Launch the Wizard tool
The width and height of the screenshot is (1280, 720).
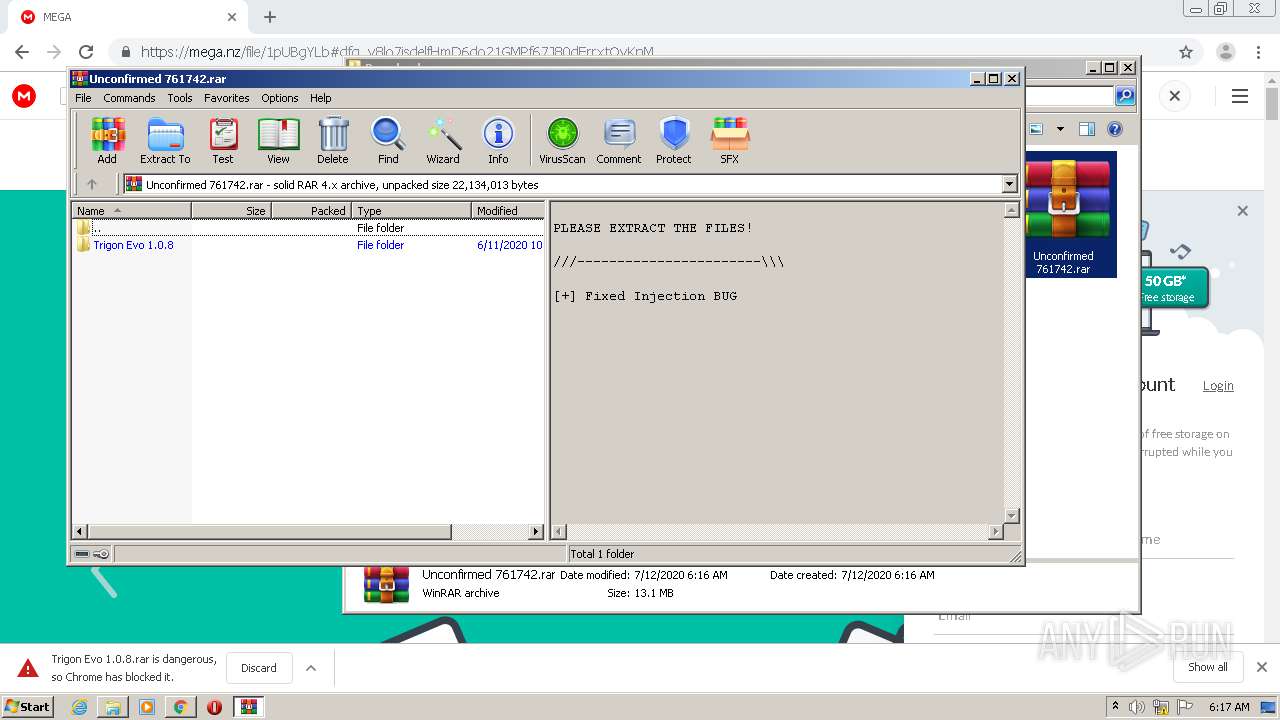(443, 140)
